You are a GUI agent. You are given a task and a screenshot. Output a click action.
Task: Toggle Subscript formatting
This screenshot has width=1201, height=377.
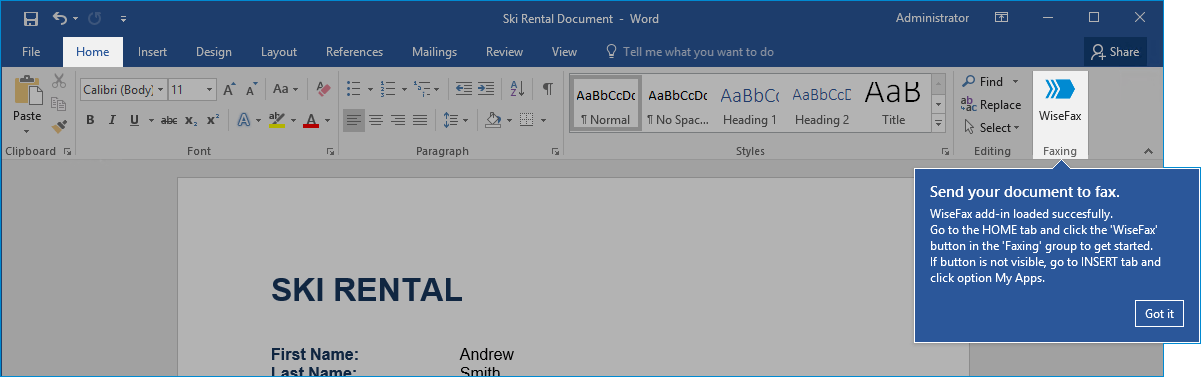coord(192,121)
